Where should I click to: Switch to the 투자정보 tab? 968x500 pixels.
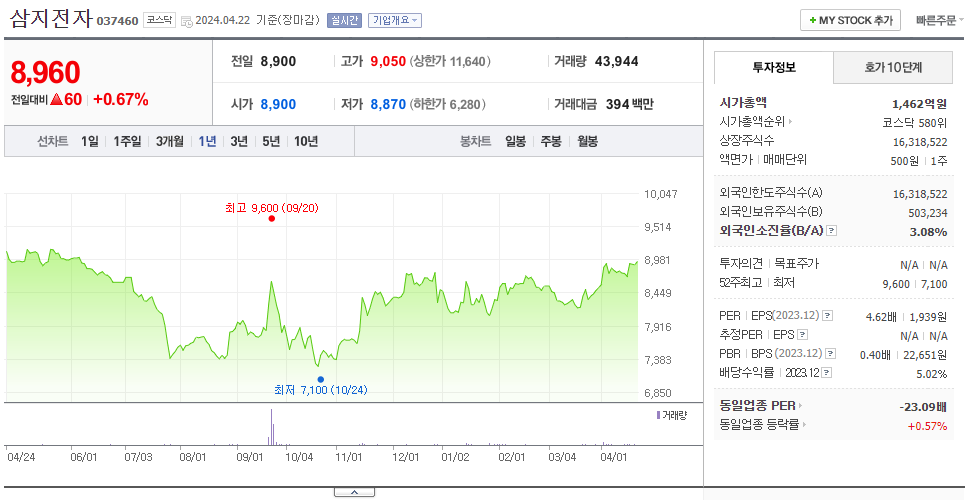pyautogui.click(x=774, y=67)
